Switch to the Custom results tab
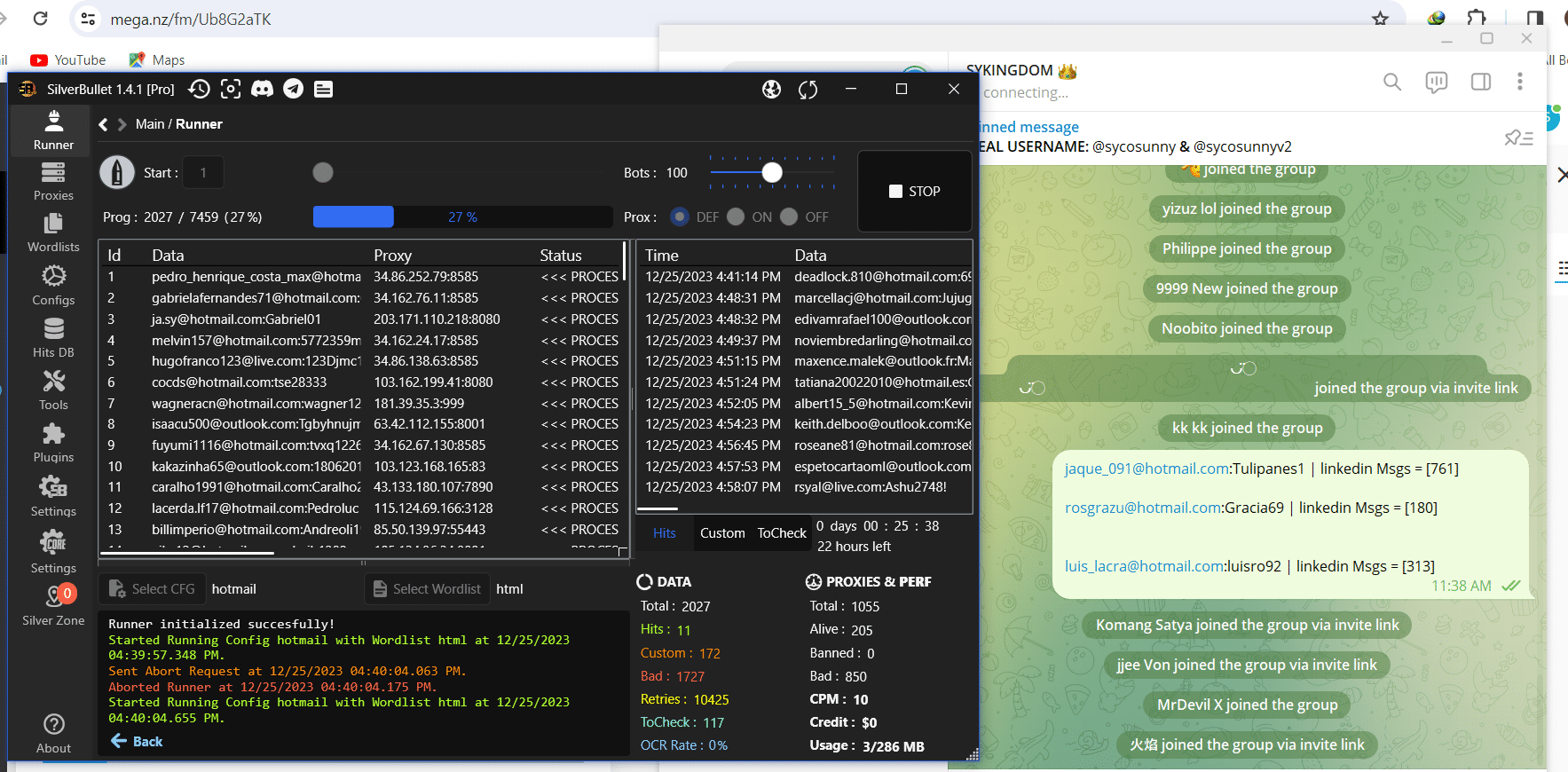Screen dimensions: 1568x772 [722, 533]
